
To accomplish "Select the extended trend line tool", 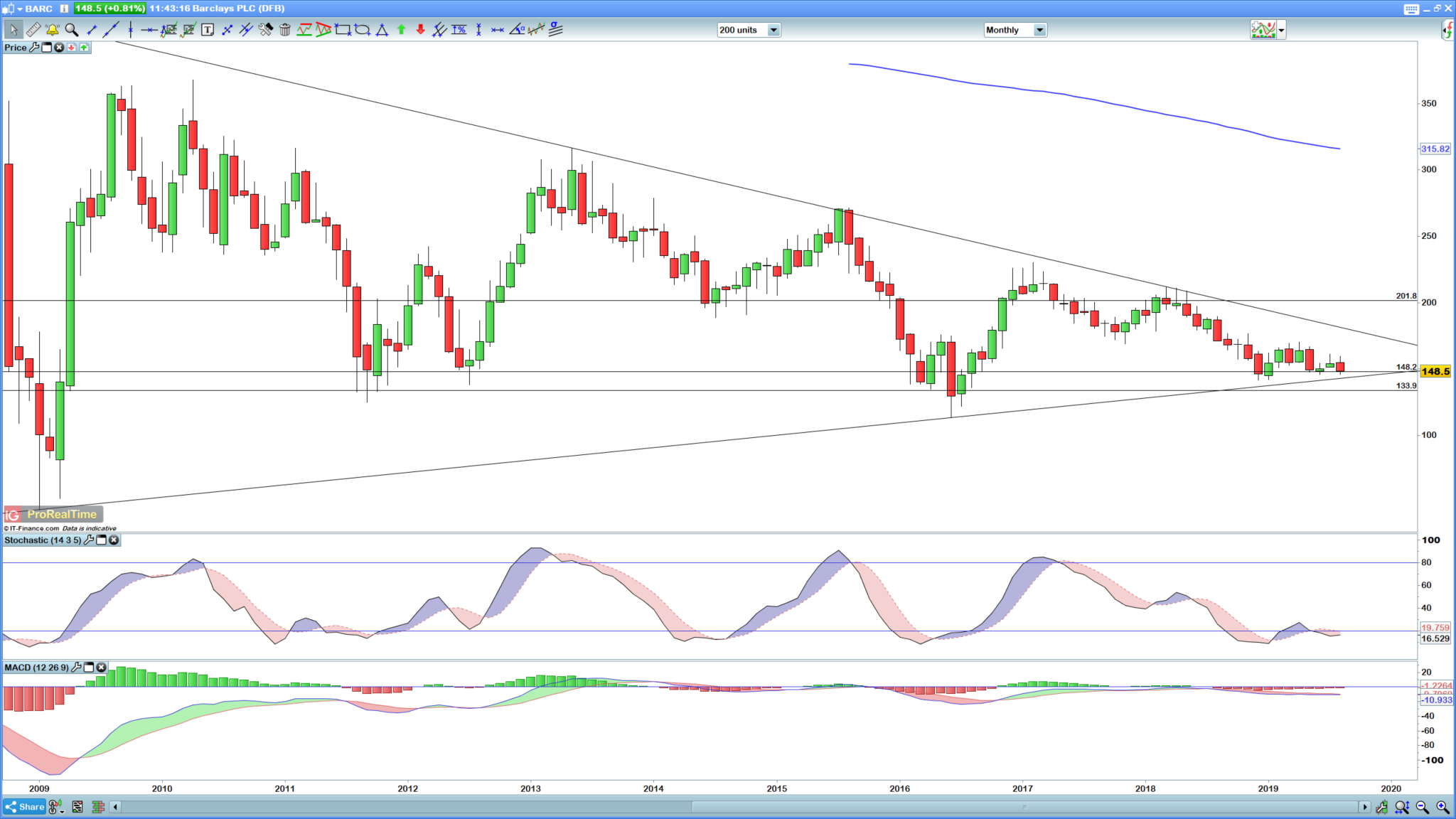I will point(111,30).
